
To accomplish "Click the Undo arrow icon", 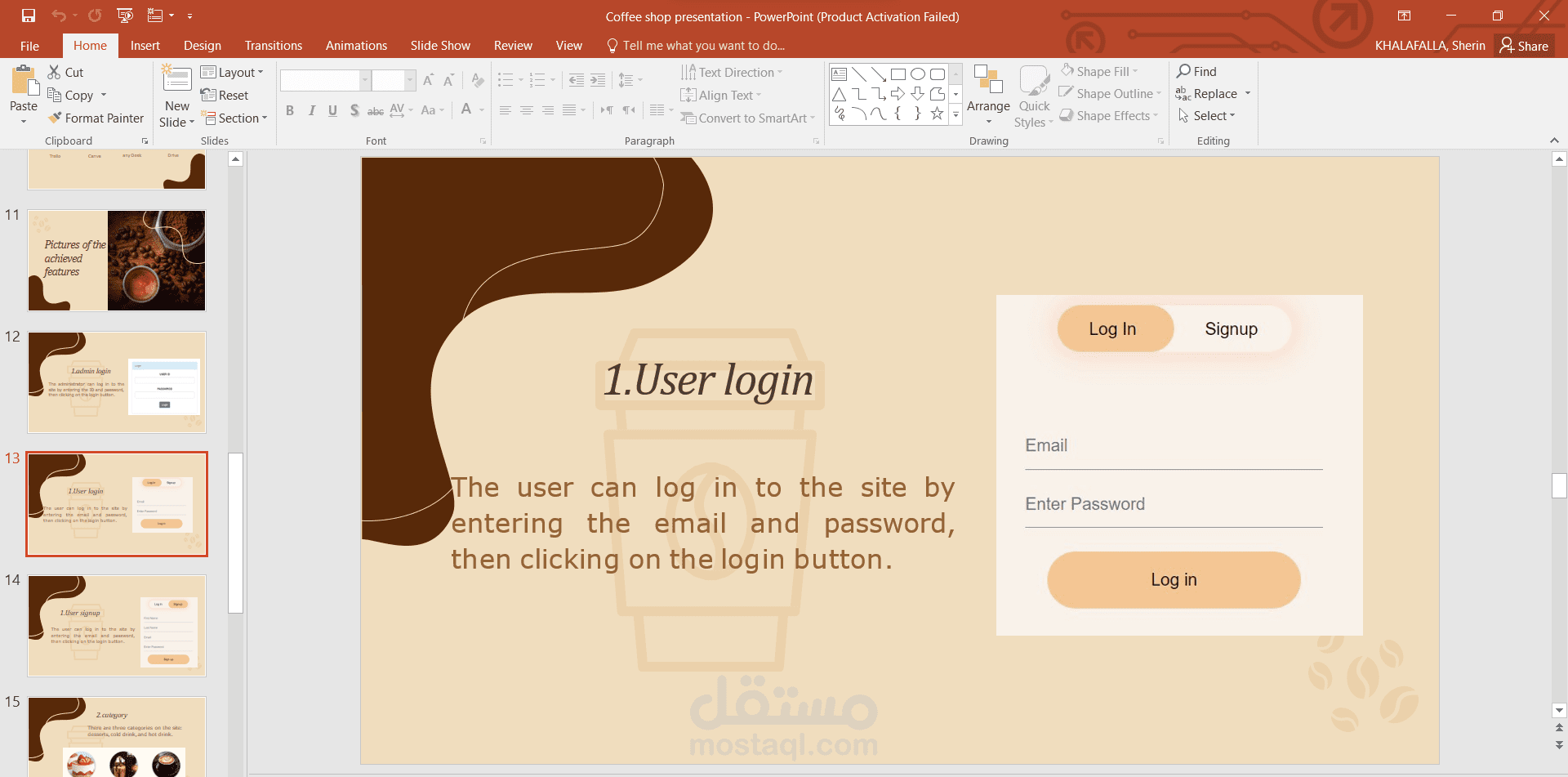I will (x=58, y=16).
